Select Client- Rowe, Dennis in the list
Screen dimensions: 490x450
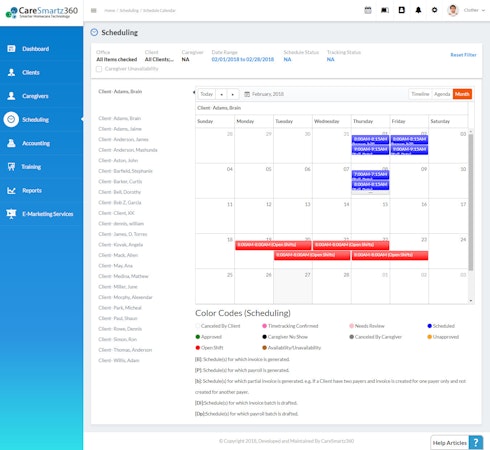point(120,329)
